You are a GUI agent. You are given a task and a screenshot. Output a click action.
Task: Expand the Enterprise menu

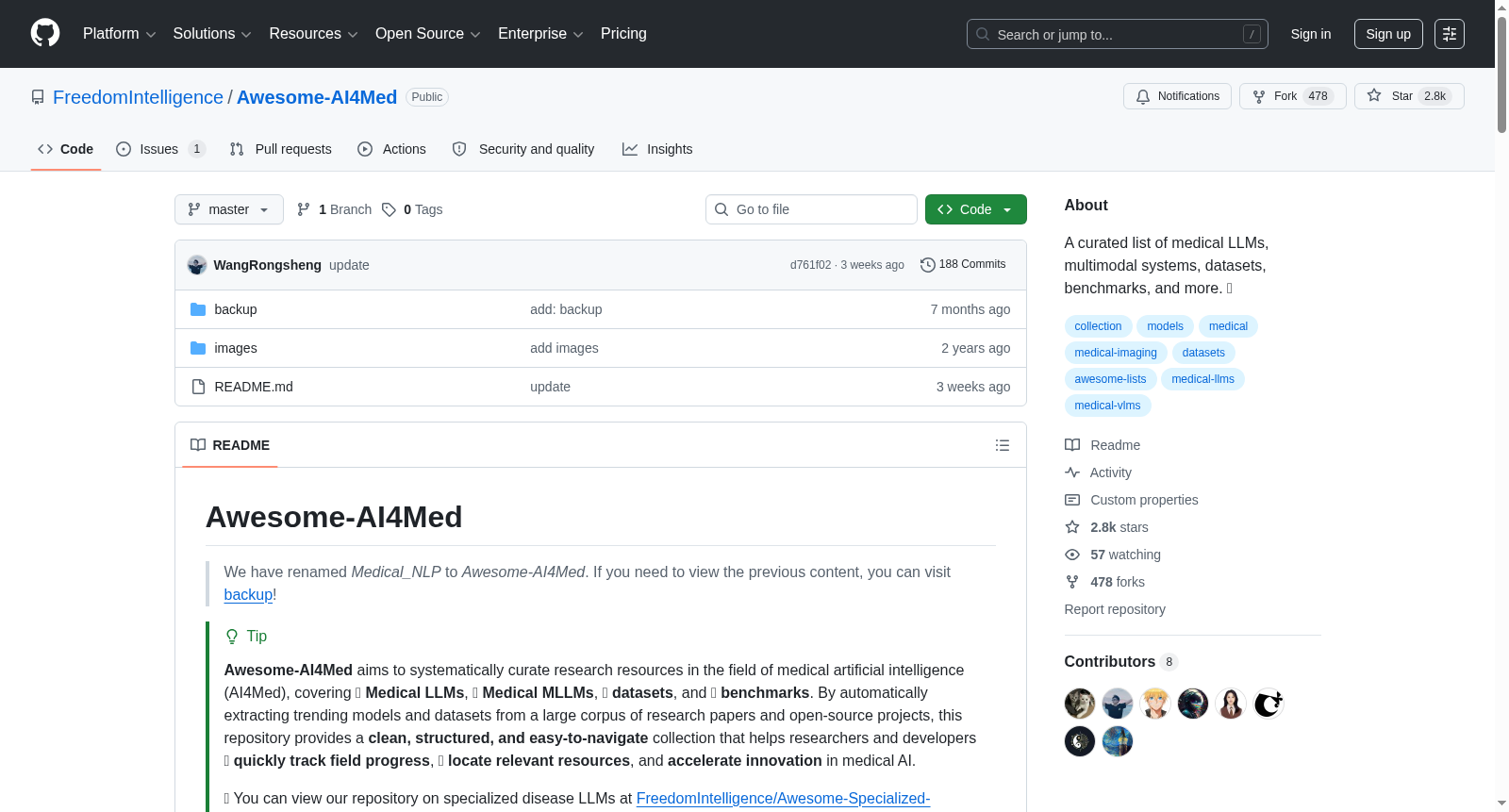point(540,34)
